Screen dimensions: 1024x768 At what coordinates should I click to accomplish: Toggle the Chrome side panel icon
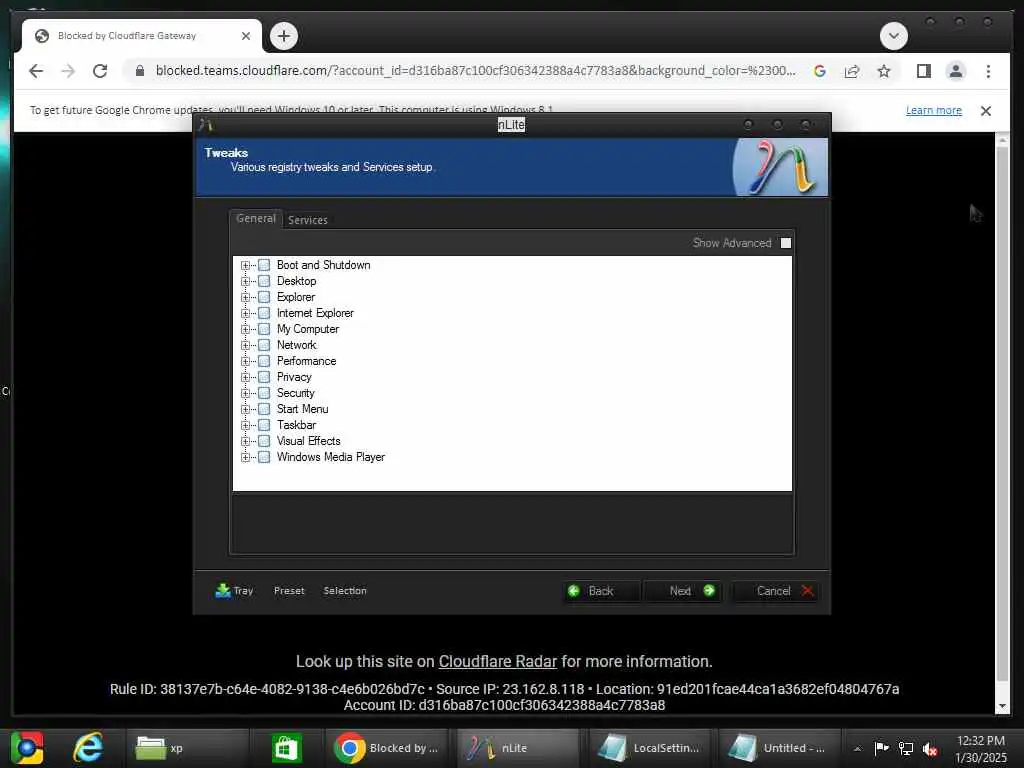[923, 71]
